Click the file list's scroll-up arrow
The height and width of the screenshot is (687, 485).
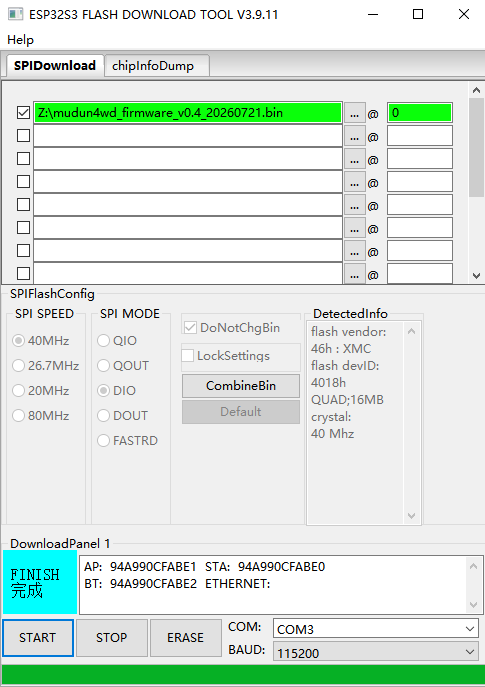coord(477,90)
